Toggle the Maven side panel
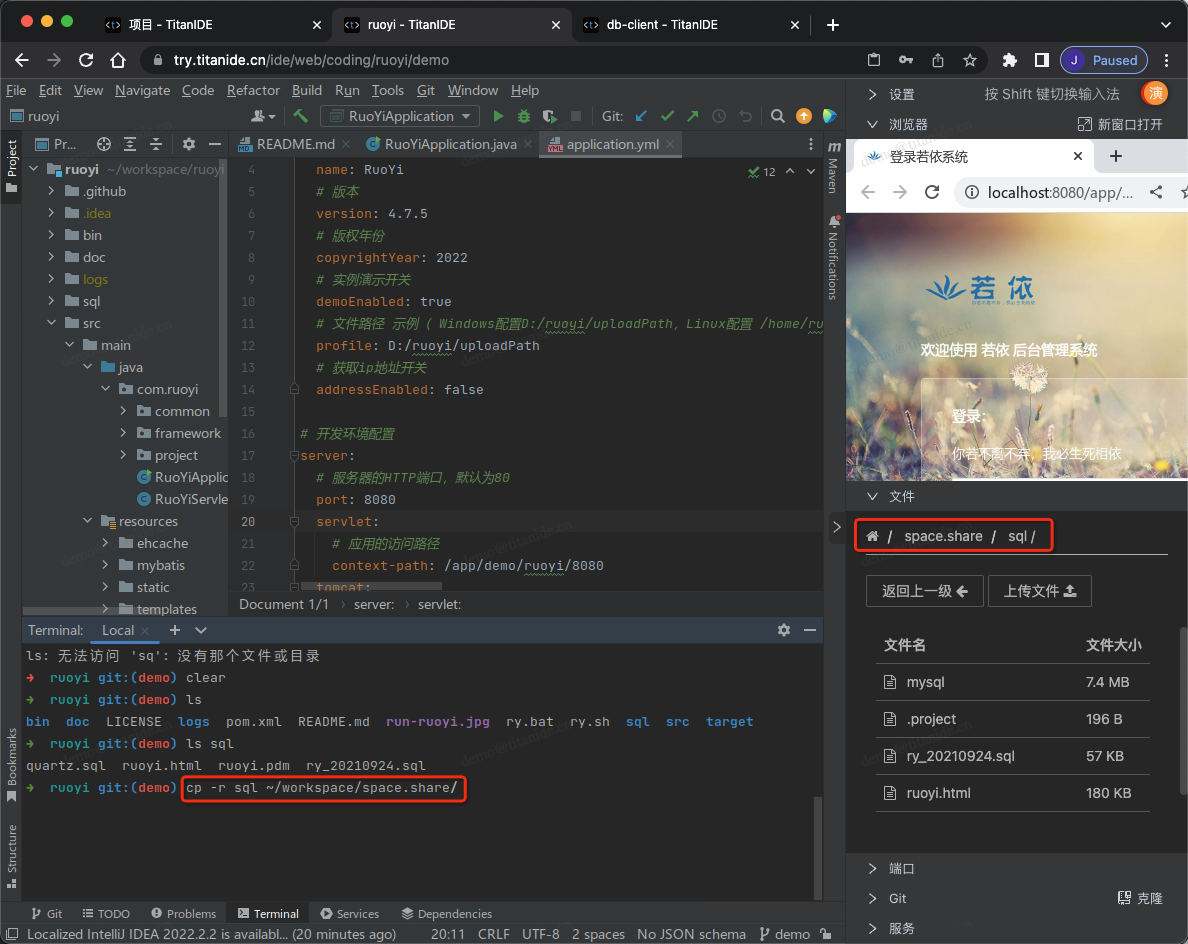Screen dimensions: 1188x944 [833, 168]
